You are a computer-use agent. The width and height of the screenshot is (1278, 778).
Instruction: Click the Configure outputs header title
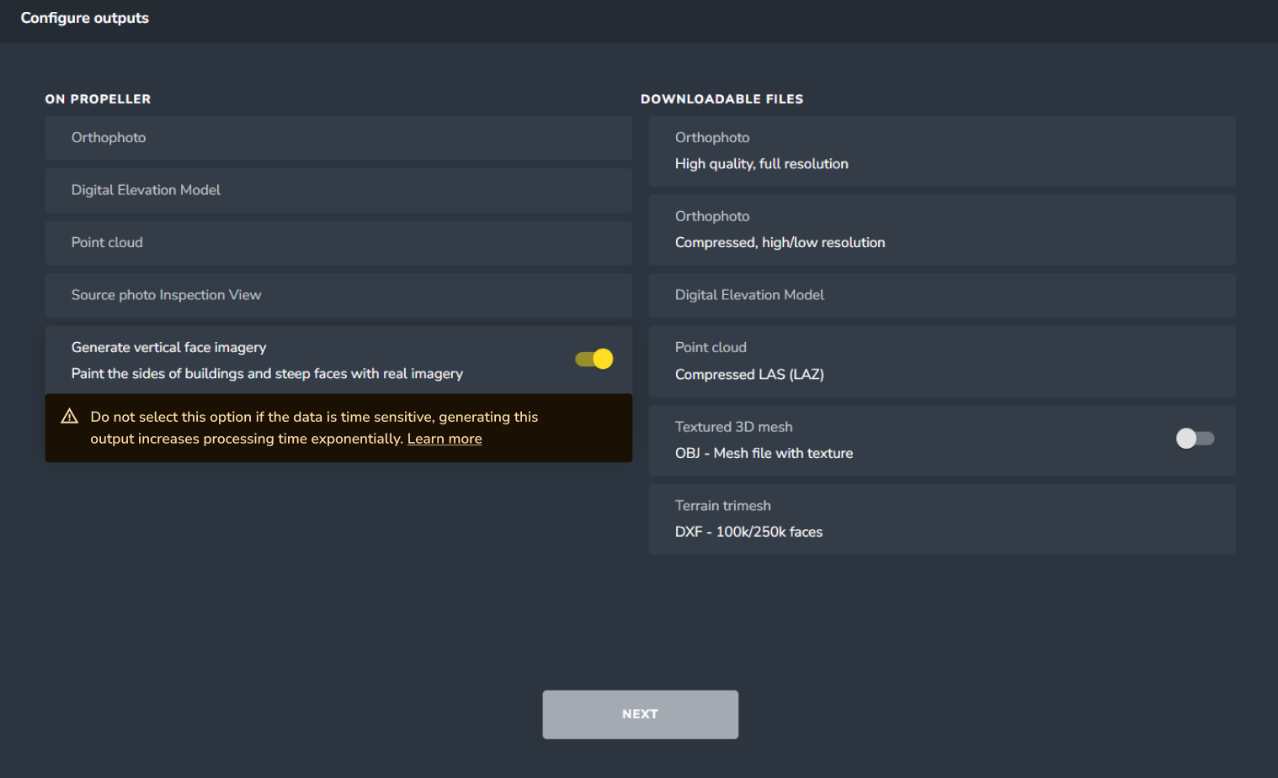[84, 17]
